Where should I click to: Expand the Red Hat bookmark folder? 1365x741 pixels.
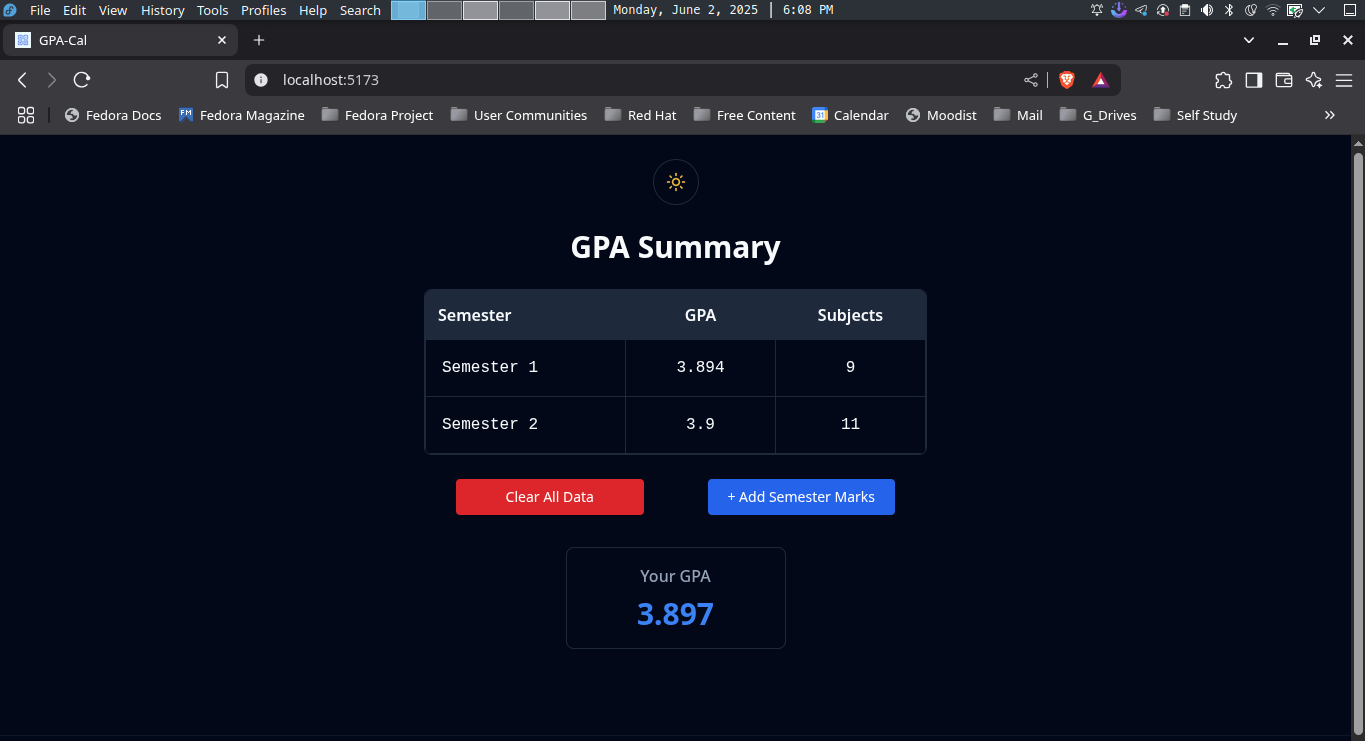(641, 115)
